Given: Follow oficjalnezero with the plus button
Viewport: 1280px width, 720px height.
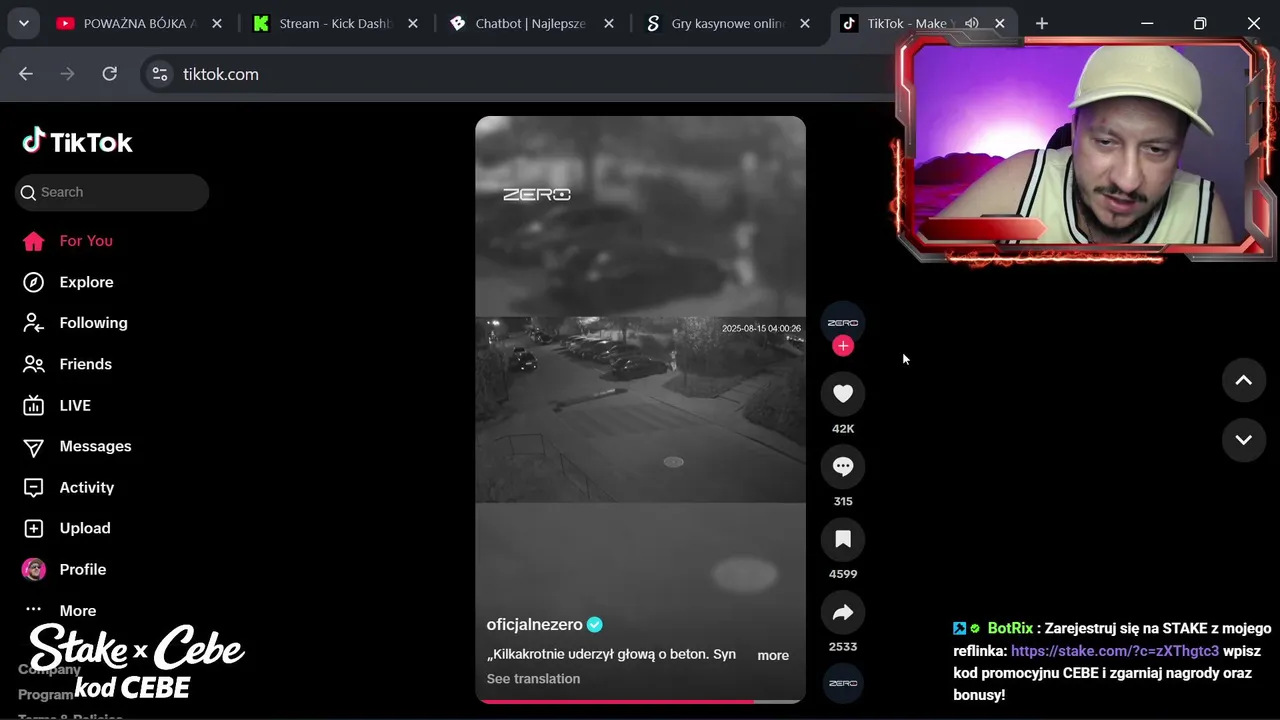Looking at the screenshot, I should 843,346.
